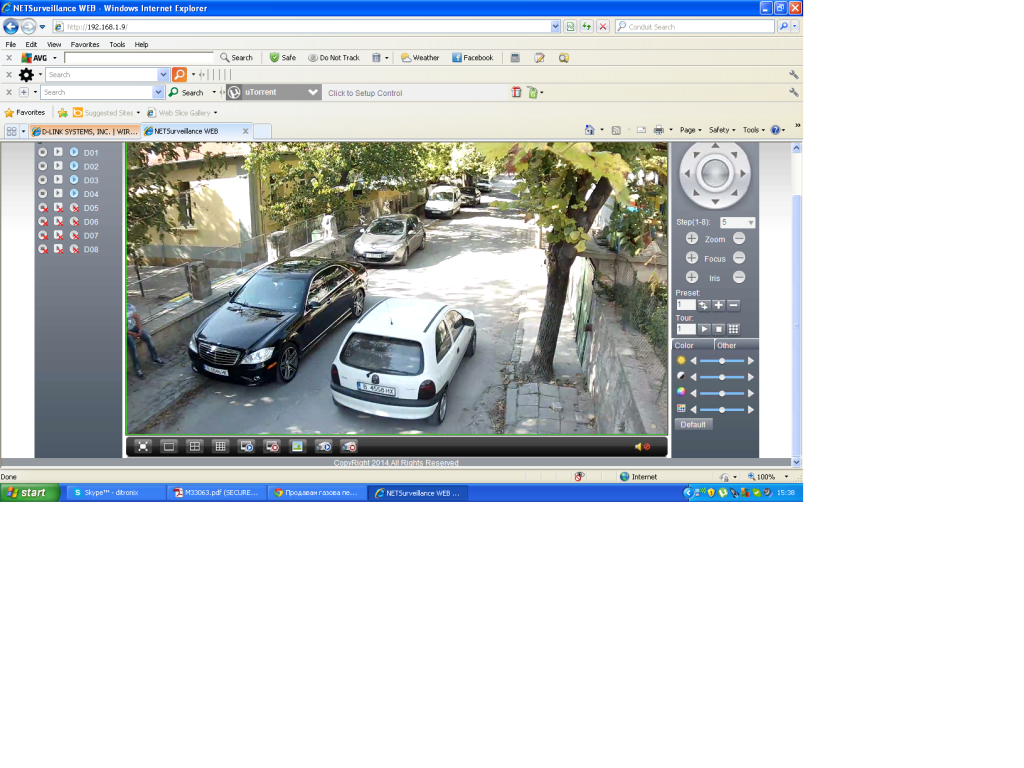Toggle the round record icon for D04
The width and height of the screenshot is (1024, 768).
coord(42,193)
